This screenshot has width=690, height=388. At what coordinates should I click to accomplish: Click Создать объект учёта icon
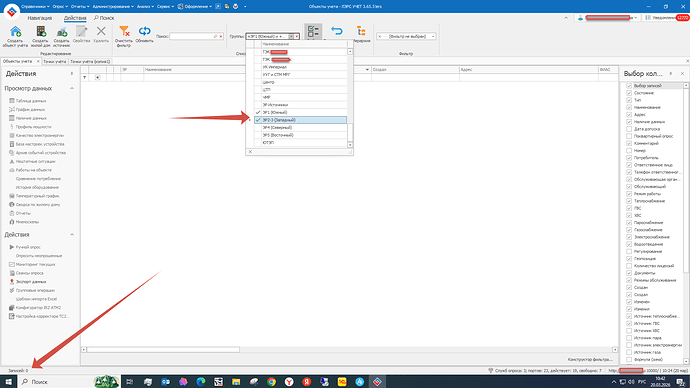click(x=15, y=31)
